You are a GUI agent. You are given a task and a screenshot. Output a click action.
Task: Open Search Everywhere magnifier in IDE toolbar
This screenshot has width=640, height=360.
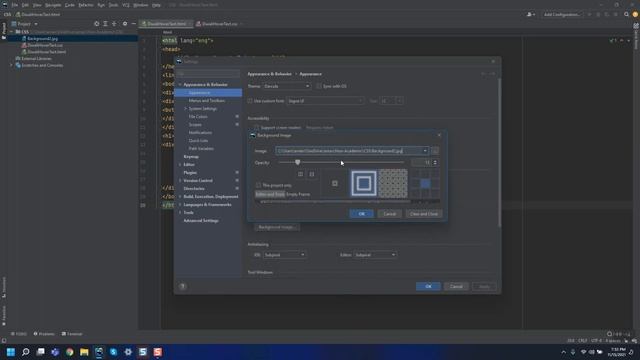click(x=627, y=14)
